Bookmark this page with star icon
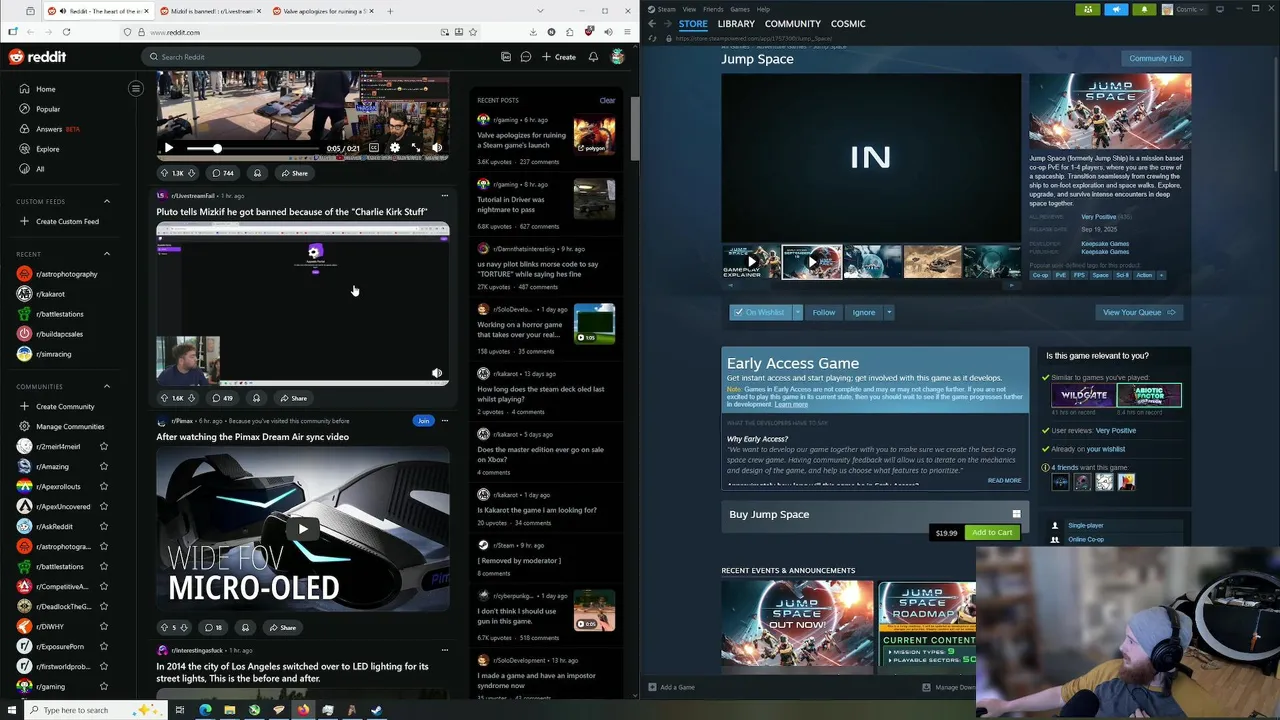1280x720 pixels. pyautogui.click(x=473, y=32)
